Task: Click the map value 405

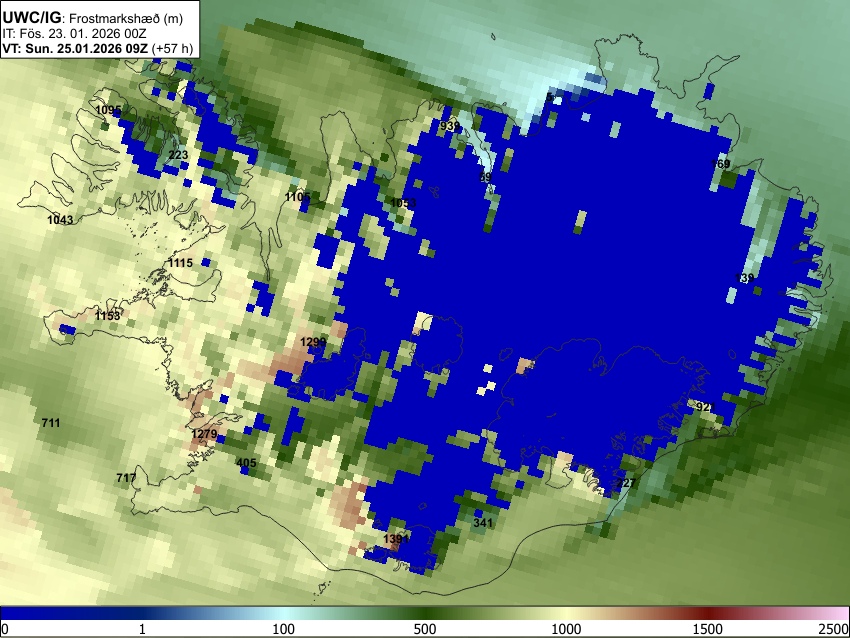Action: pyautogui.click(x=246, y=463)
